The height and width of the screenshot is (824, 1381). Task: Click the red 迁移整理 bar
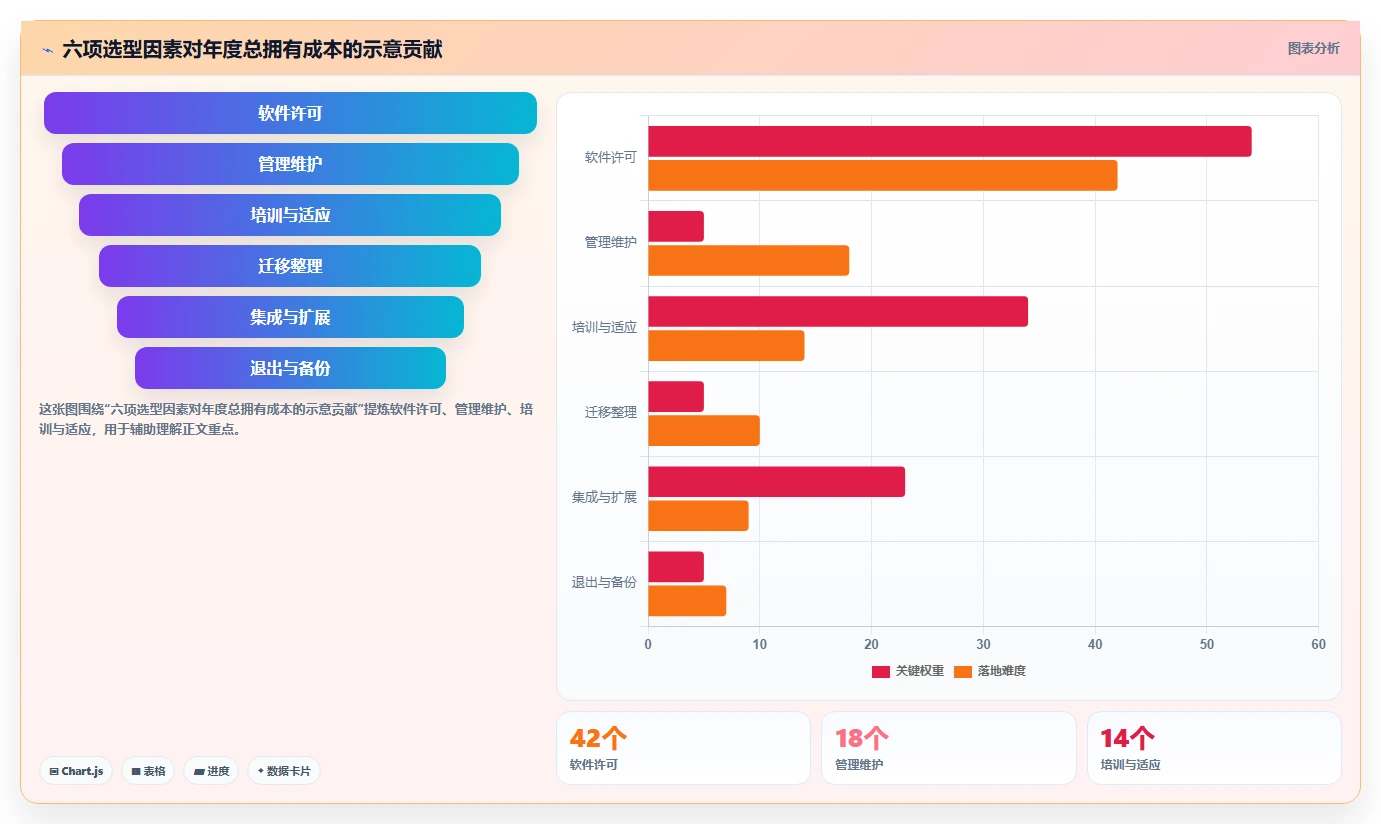click(x=676, y=396)
